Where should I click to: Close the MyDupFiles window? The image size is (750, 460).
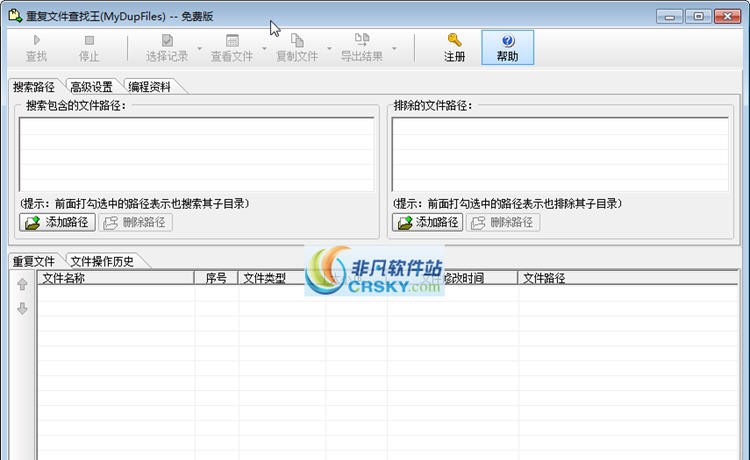tap(728, 16)
